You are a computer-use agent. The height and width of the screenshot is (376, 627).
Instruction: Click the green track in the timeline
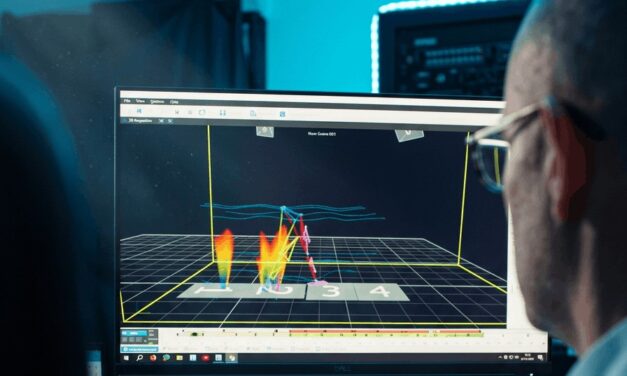tap(385, 335)
